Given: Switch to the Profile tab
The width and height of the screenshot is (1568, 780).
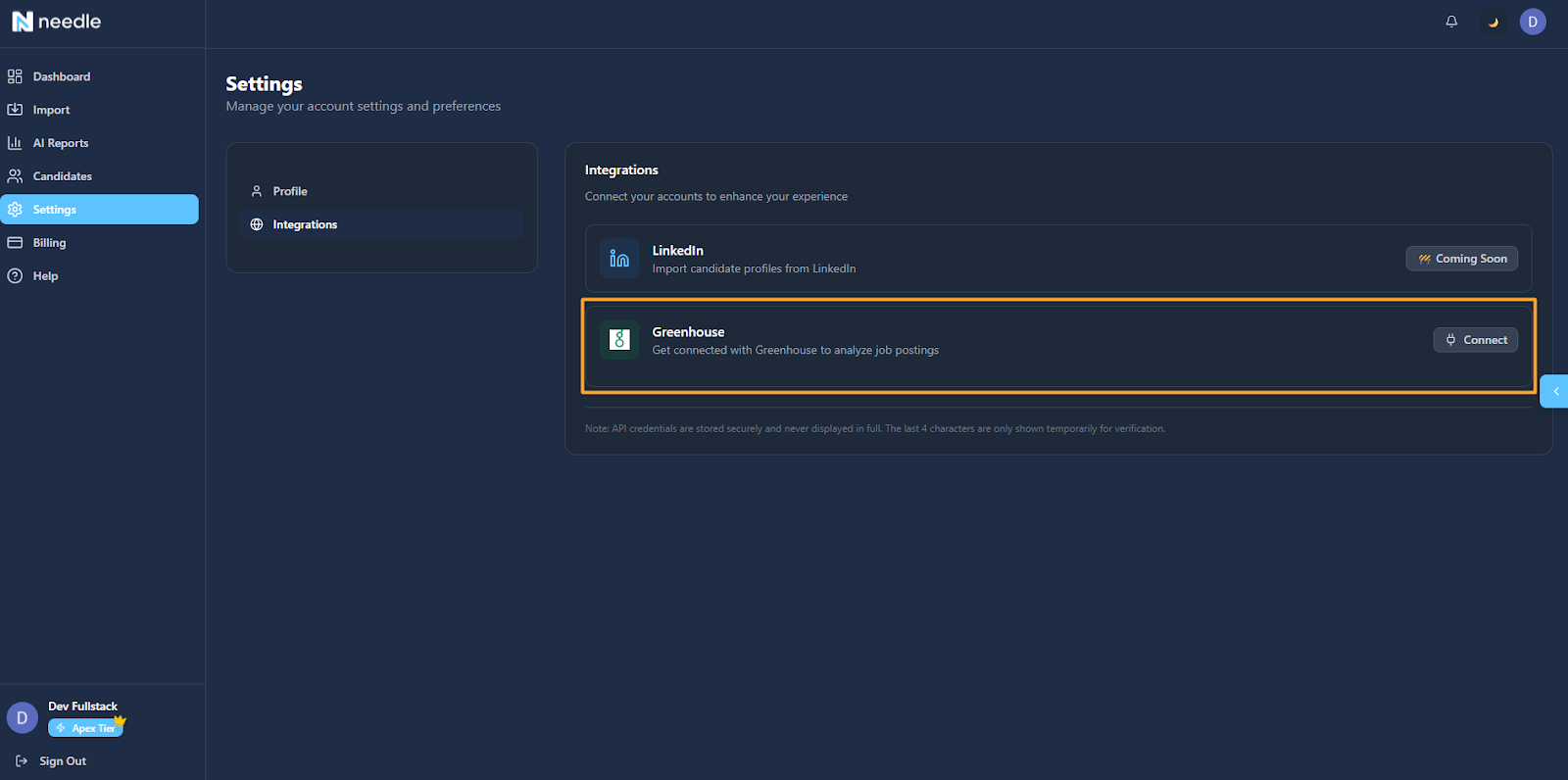Looking at the screenshot, I should point(289,191).
